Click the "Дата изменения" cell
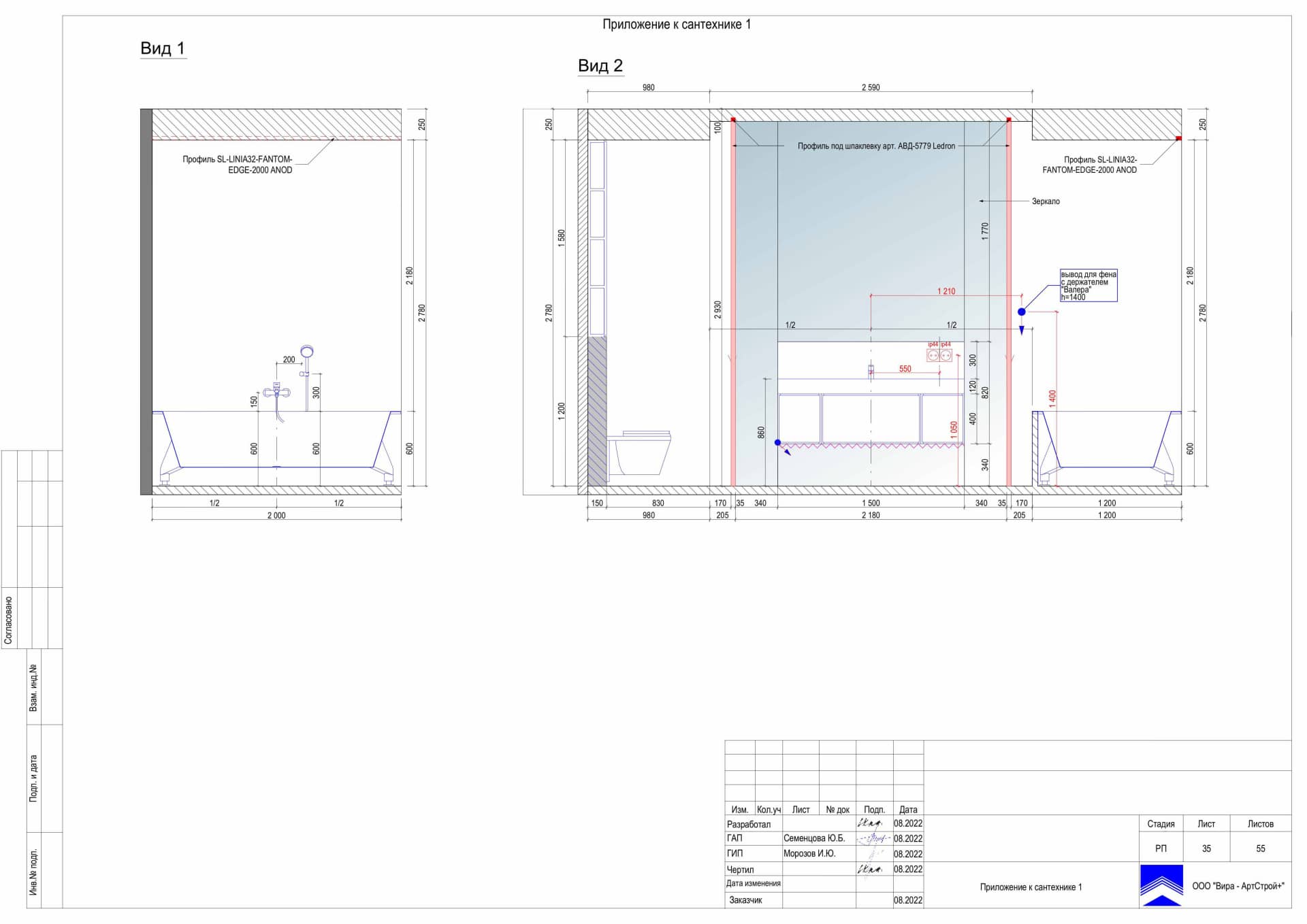Viewport: 1307px width, 924px height. (x=754, y=883)
